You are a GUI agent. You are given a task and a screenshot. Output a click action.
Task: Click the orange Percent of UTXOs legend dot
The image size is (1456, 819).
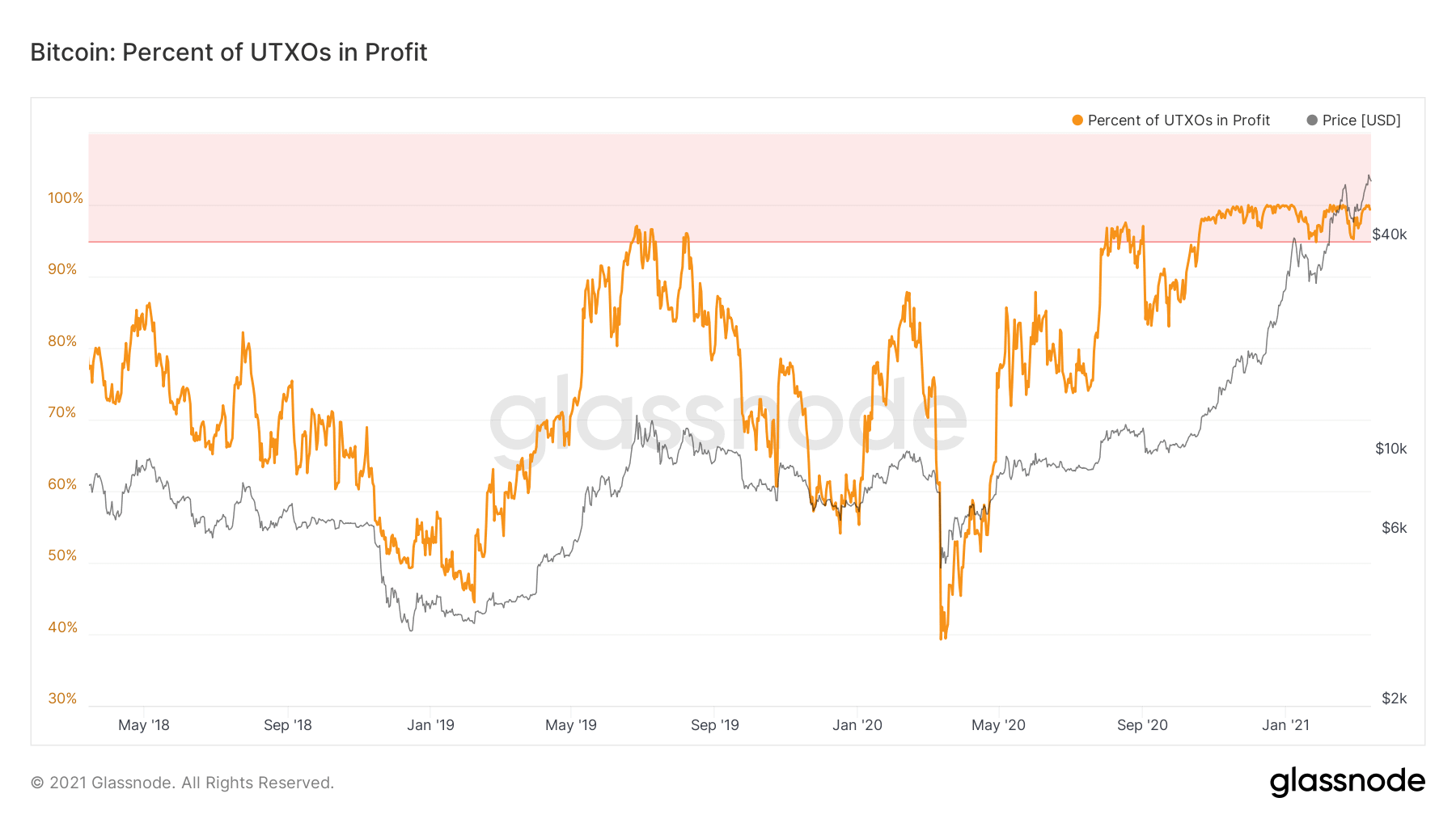coord(1077,120)
